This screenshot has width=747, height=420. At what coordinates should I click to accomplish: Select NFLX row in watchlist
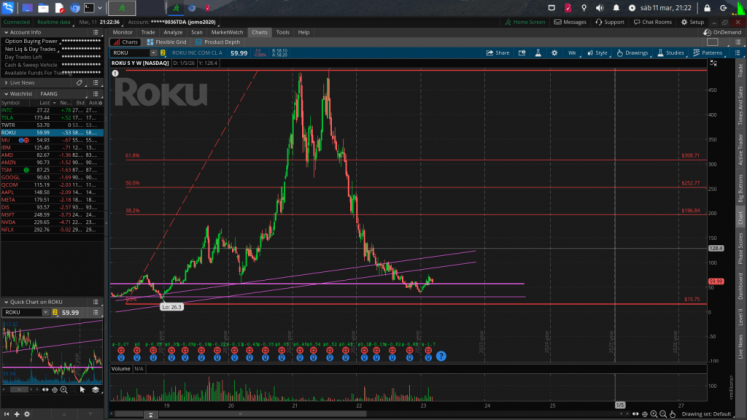click(51, 230)
